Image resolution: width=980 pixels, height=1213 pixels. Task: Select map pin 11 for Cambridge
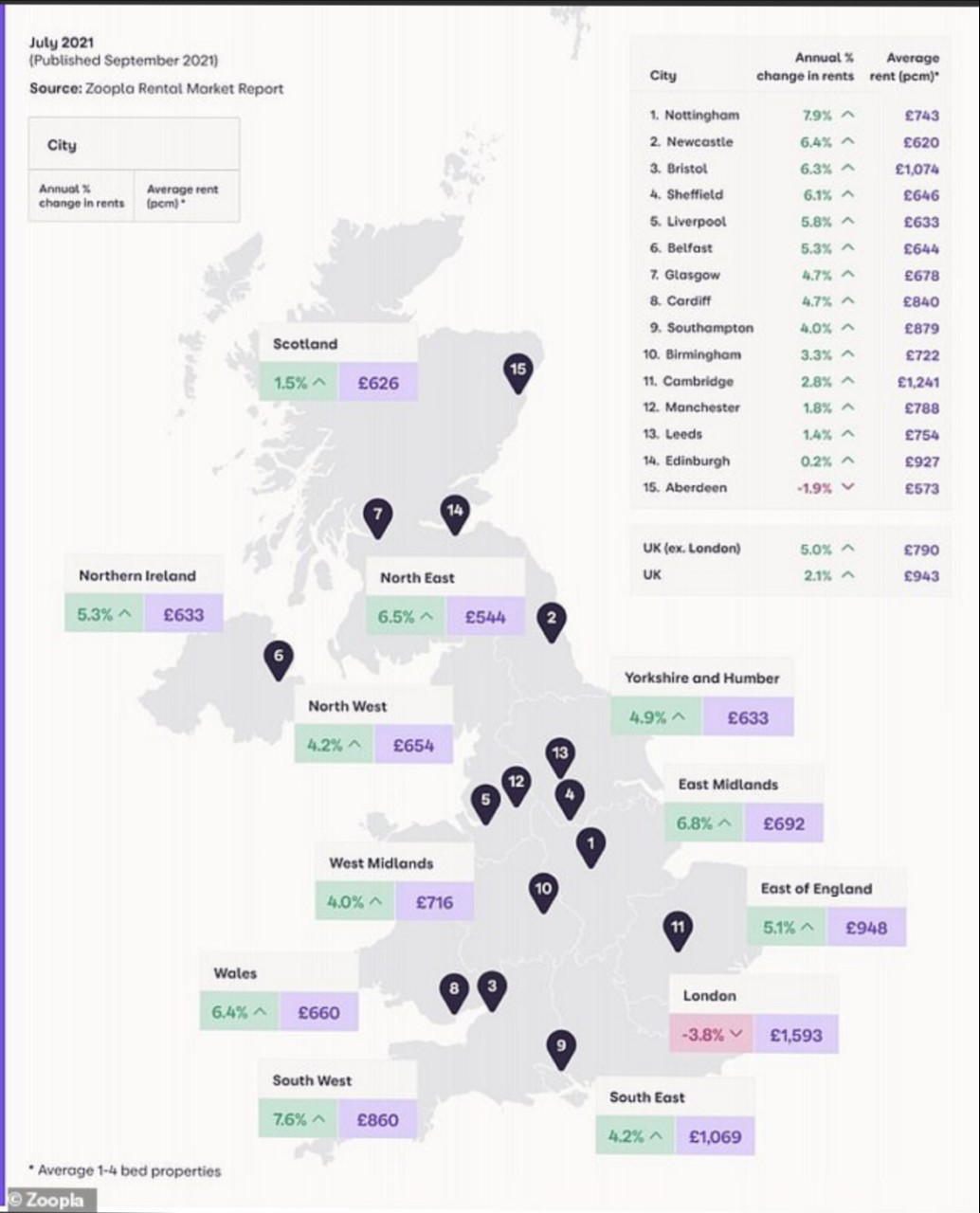[x=678, y=931]
